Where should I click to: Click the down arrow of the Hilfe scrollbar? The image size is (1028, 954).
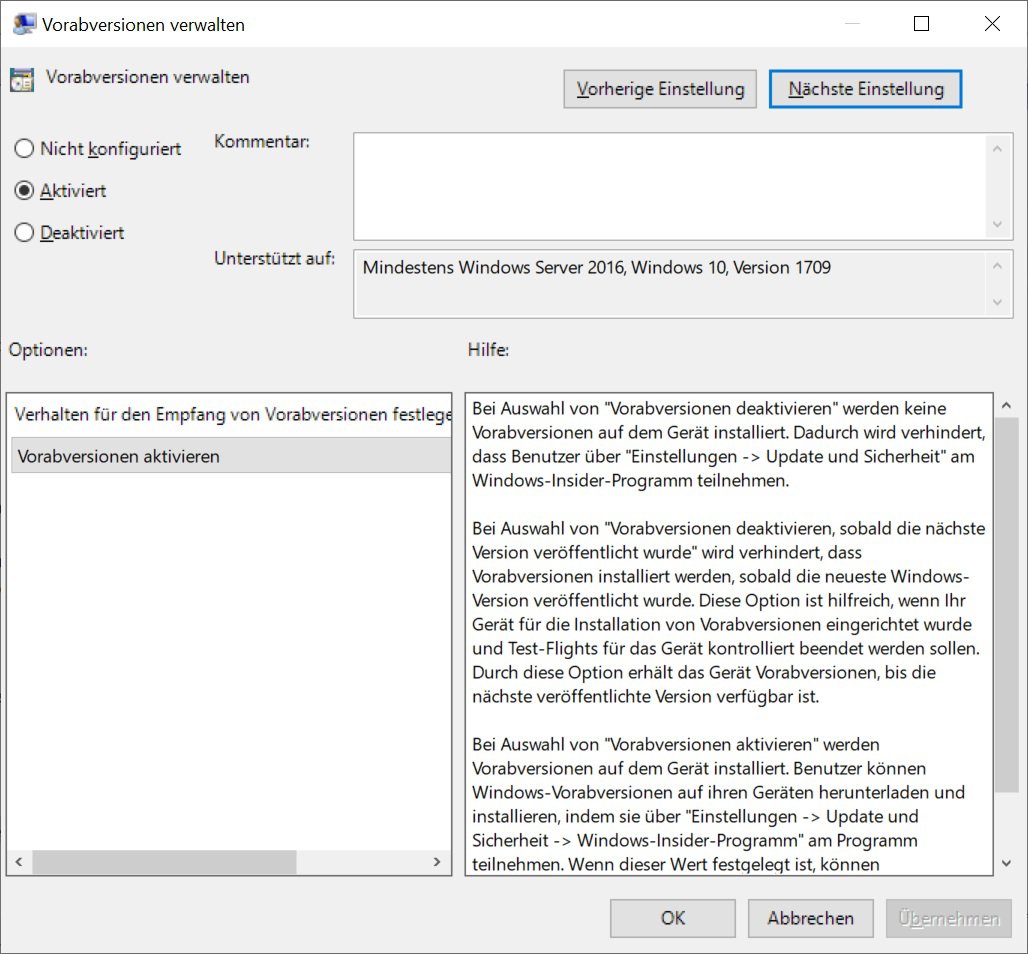[1007, 866]
